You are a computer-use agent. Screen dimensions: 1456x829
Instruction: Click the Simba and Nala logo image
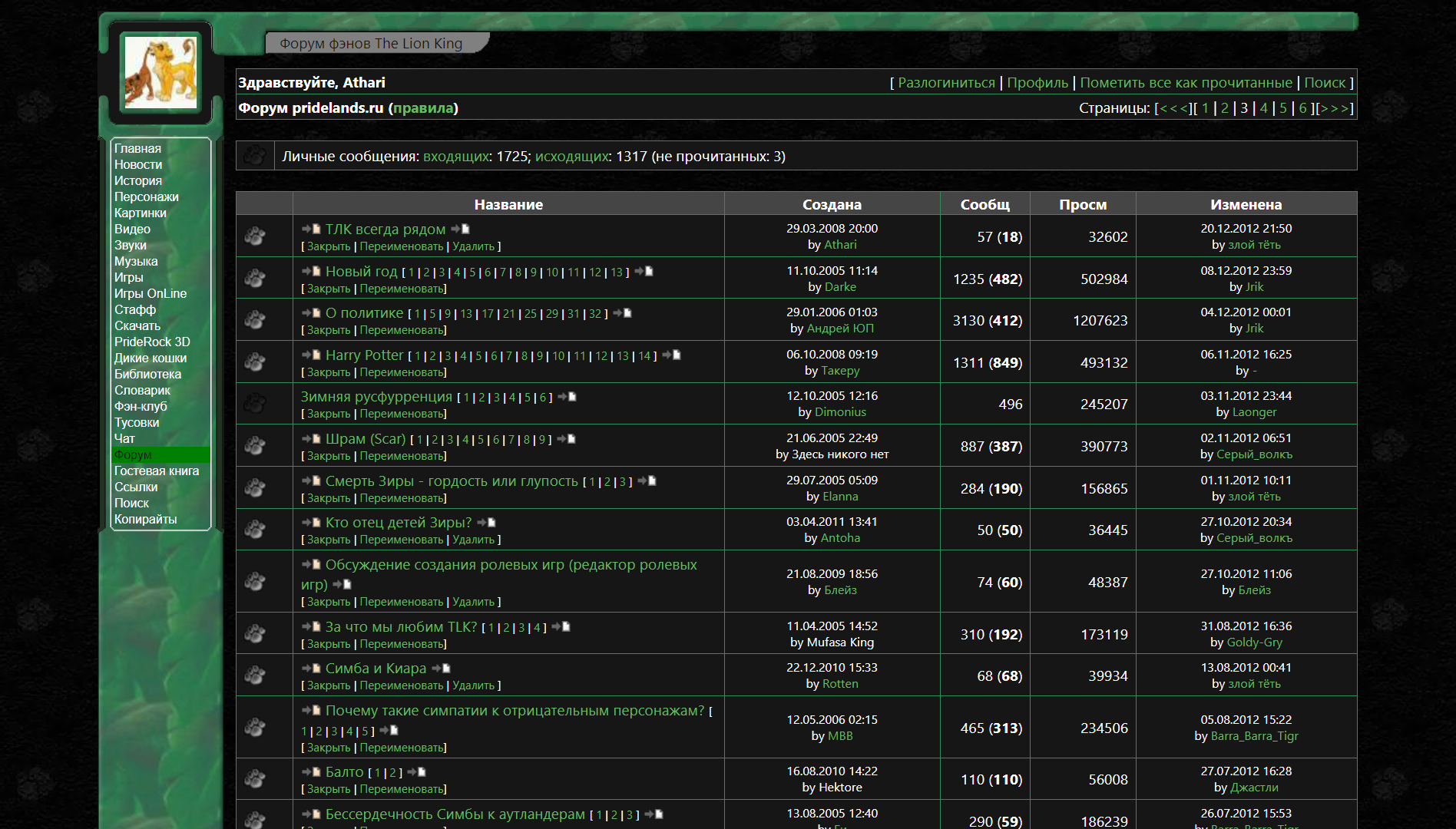(x=160, y=73)
